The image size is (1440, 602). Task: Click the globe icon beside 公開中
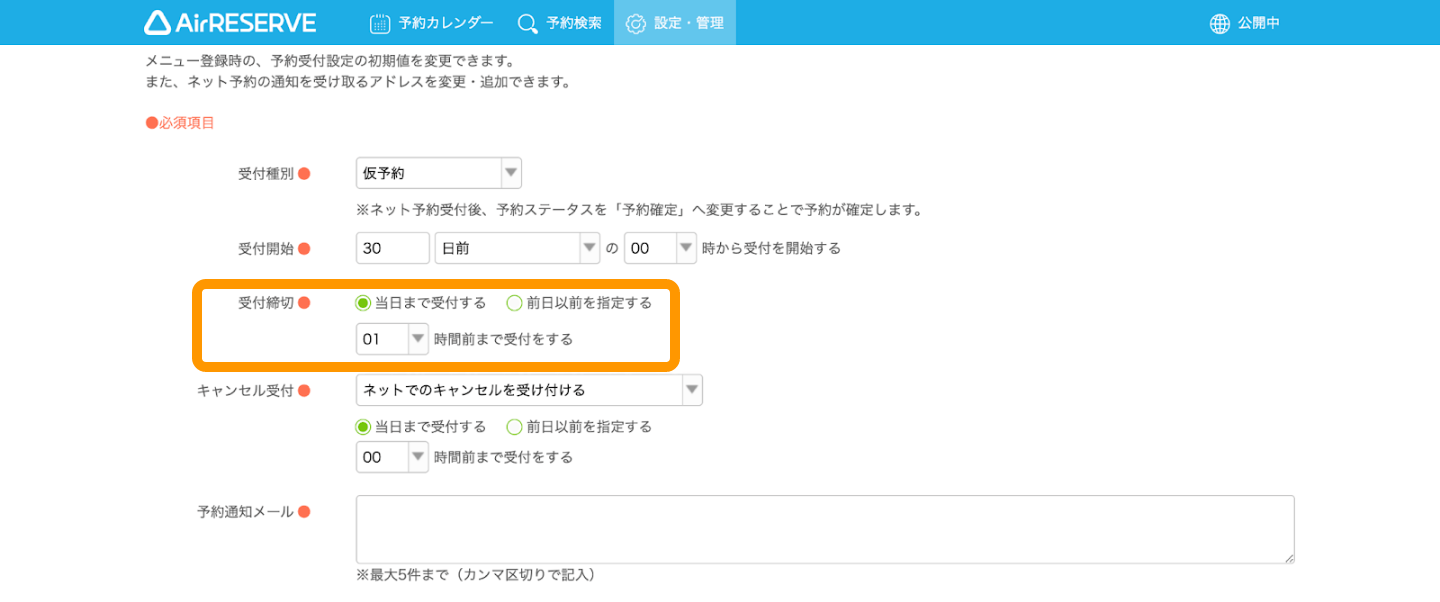click(1220, 23)
